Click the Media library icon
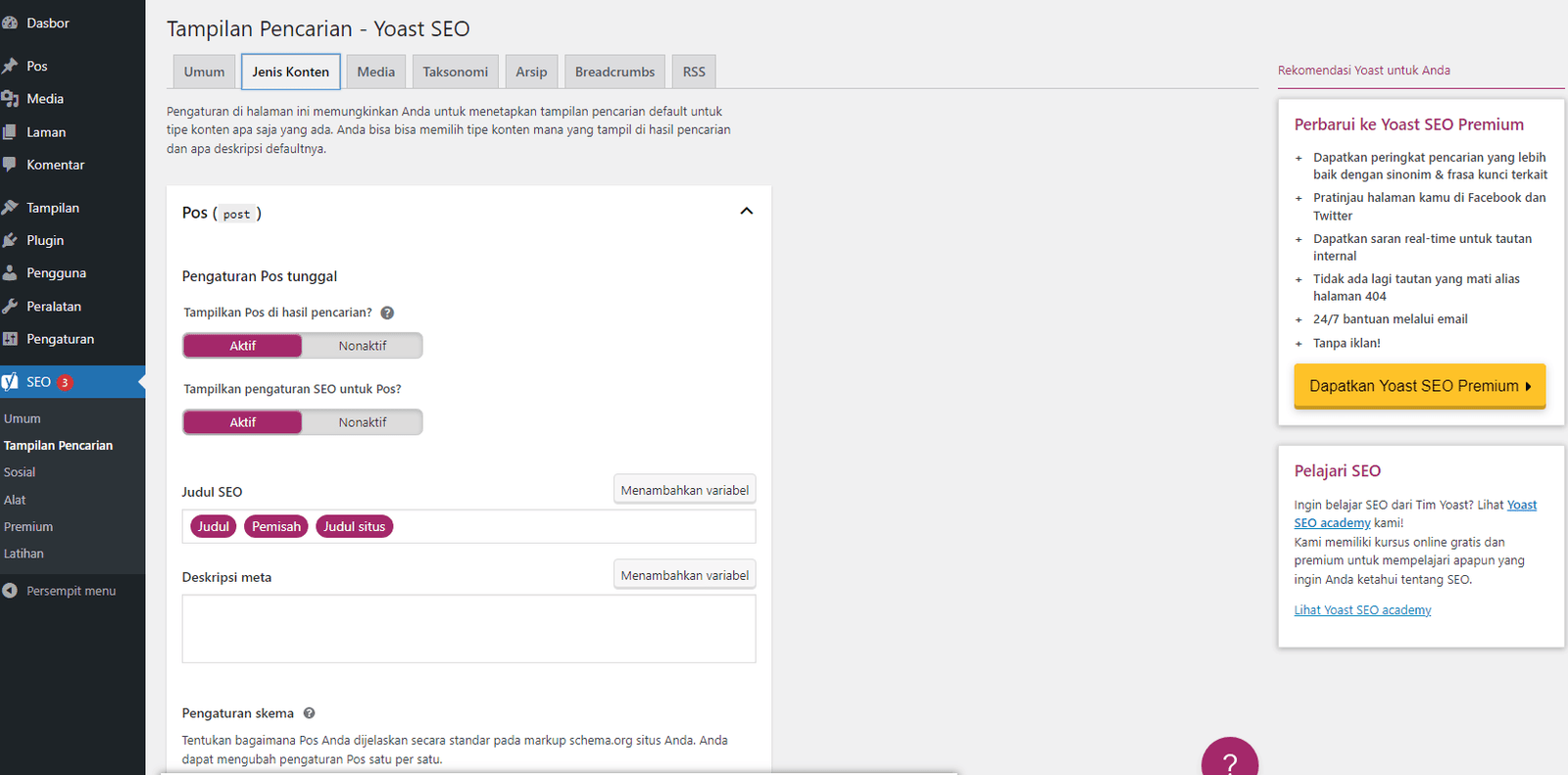Image resolution: width=1568 pixels, height=775 pixels. pos(10,99)
